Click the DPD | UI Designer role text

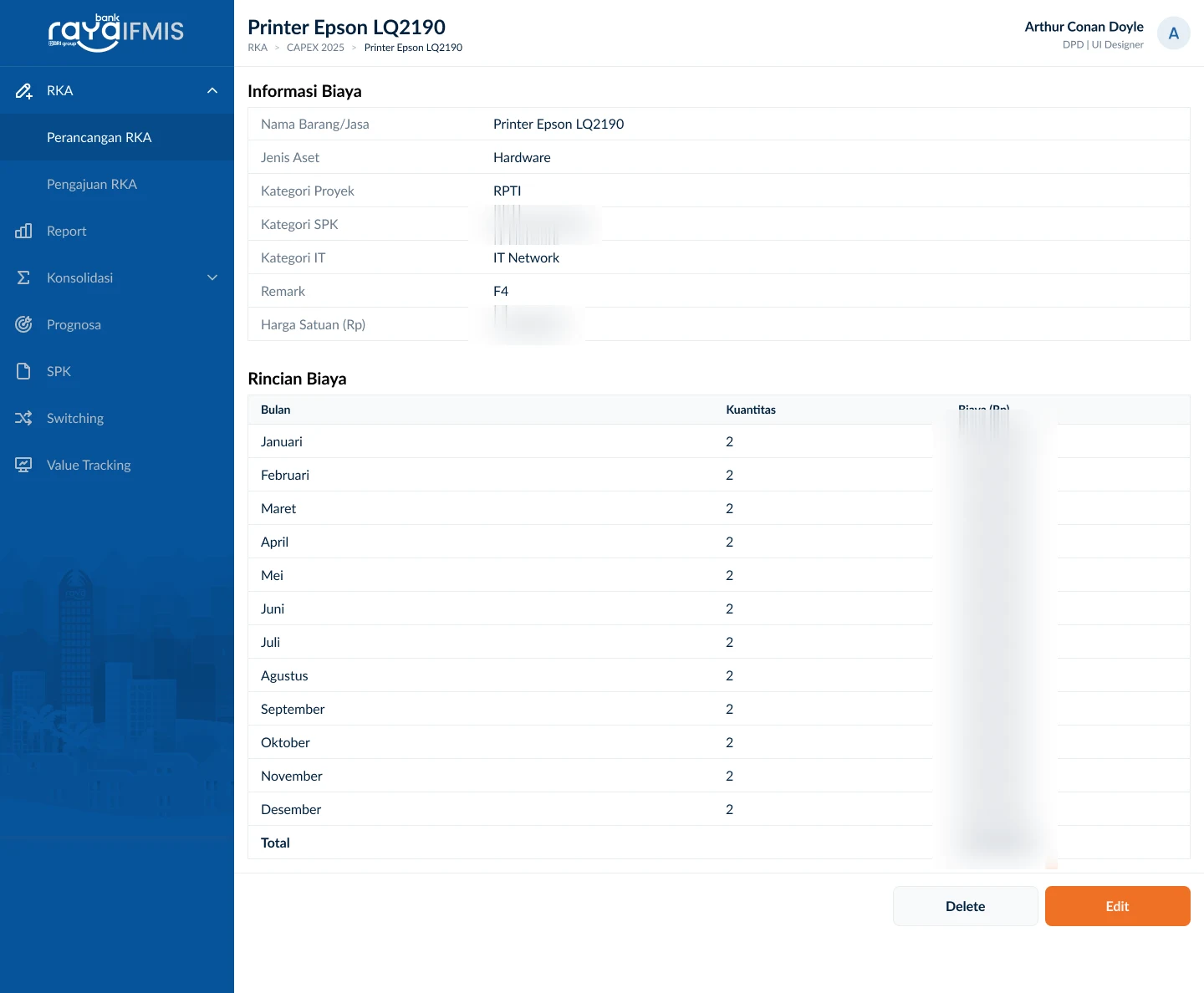(x=1103, y=45)
